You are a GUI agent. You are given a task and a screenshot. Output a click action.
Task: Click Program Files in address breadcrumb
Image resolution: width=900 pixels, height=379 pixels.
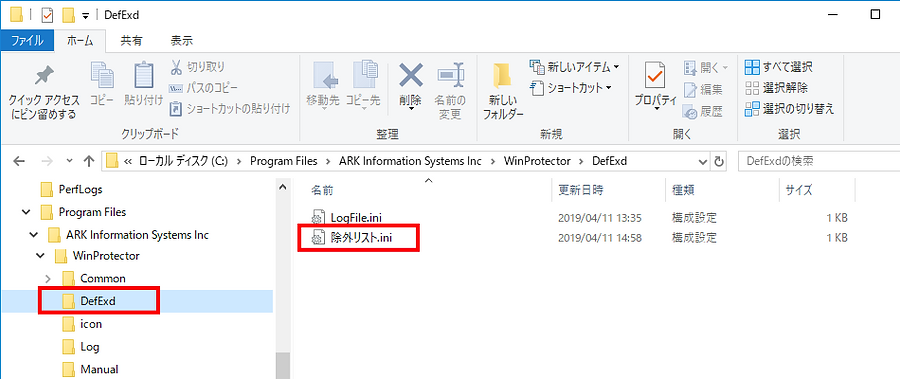(x=284, y=161)
